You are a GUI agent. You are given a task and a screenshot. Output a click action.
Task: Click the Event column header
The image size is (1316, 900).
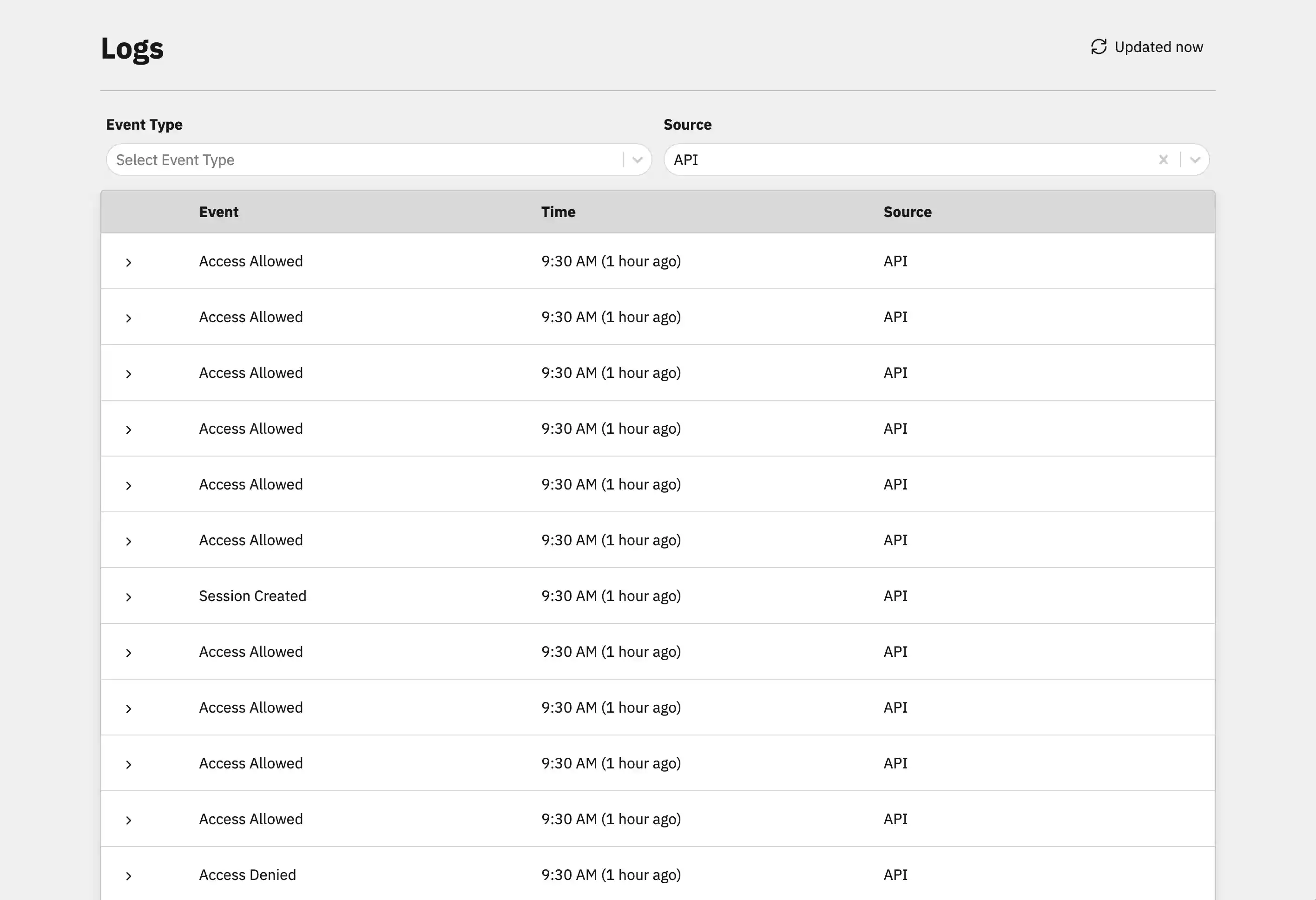pyautogui.click(x=218, y=212)
